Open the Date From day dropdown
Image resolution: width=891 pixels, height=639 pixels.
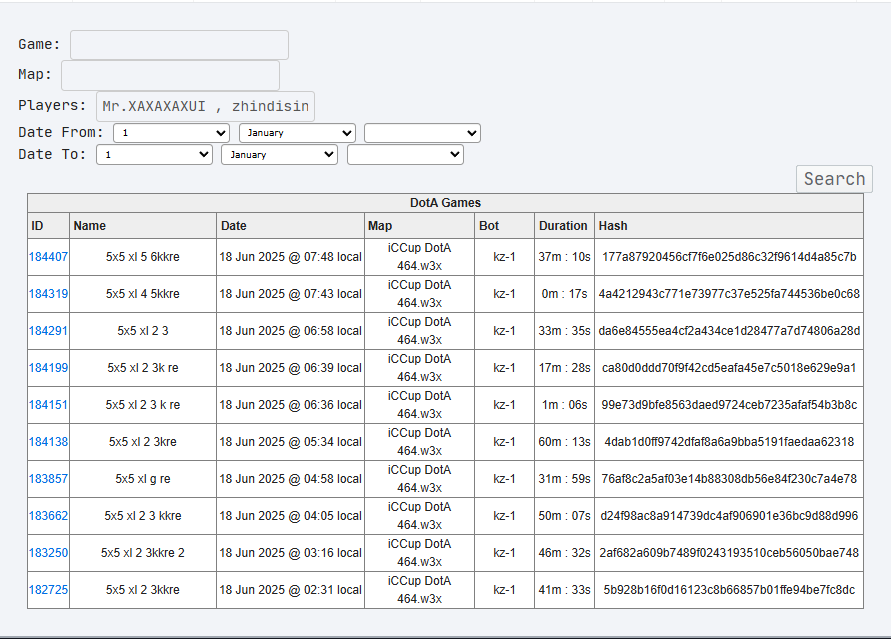(x=171, y=133)
